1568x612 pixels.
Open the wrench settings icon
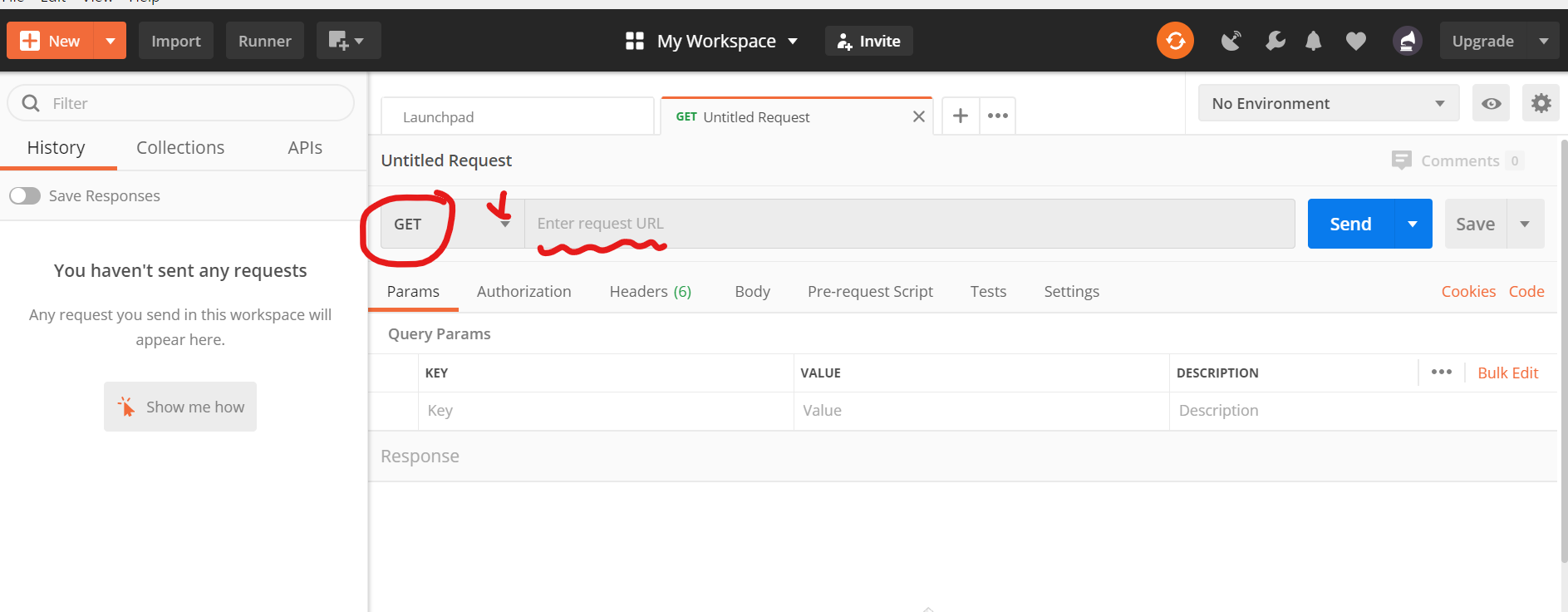1275,41
